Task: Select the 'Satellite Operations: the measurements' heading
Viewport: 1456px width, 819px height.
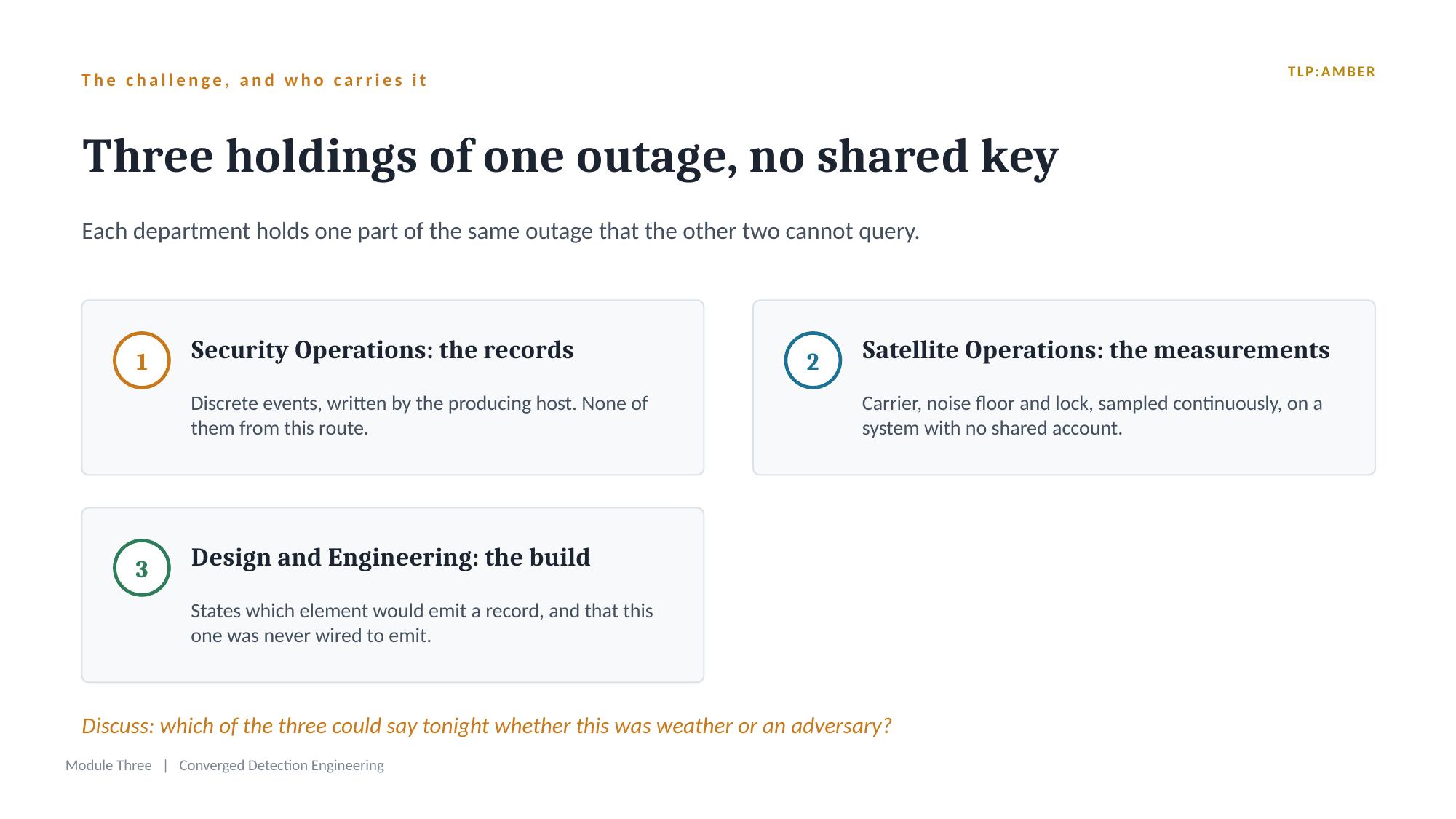Action: pos(1095,350)
